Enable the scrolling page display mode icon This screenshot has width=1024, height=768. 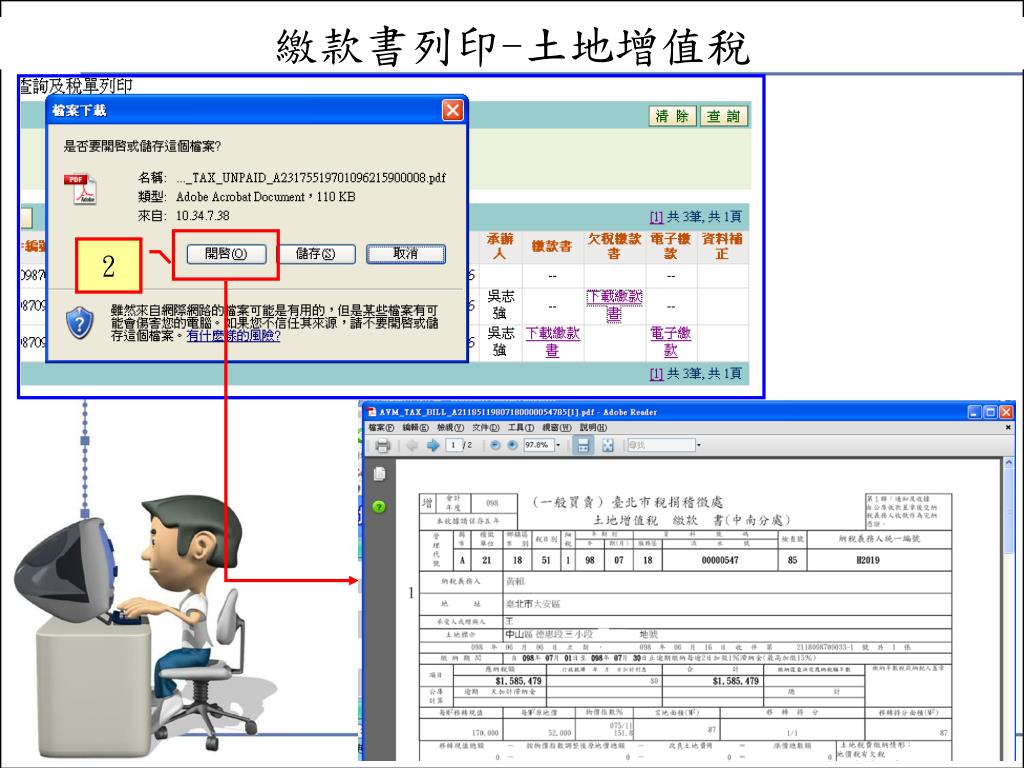pyautogui.click(x=583, y=445)
